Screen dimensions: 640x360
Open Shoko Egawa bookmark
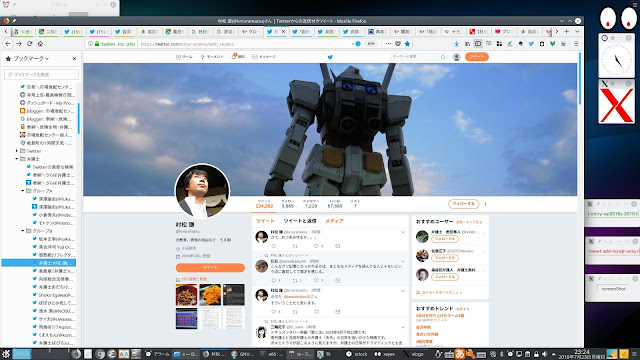53,295
